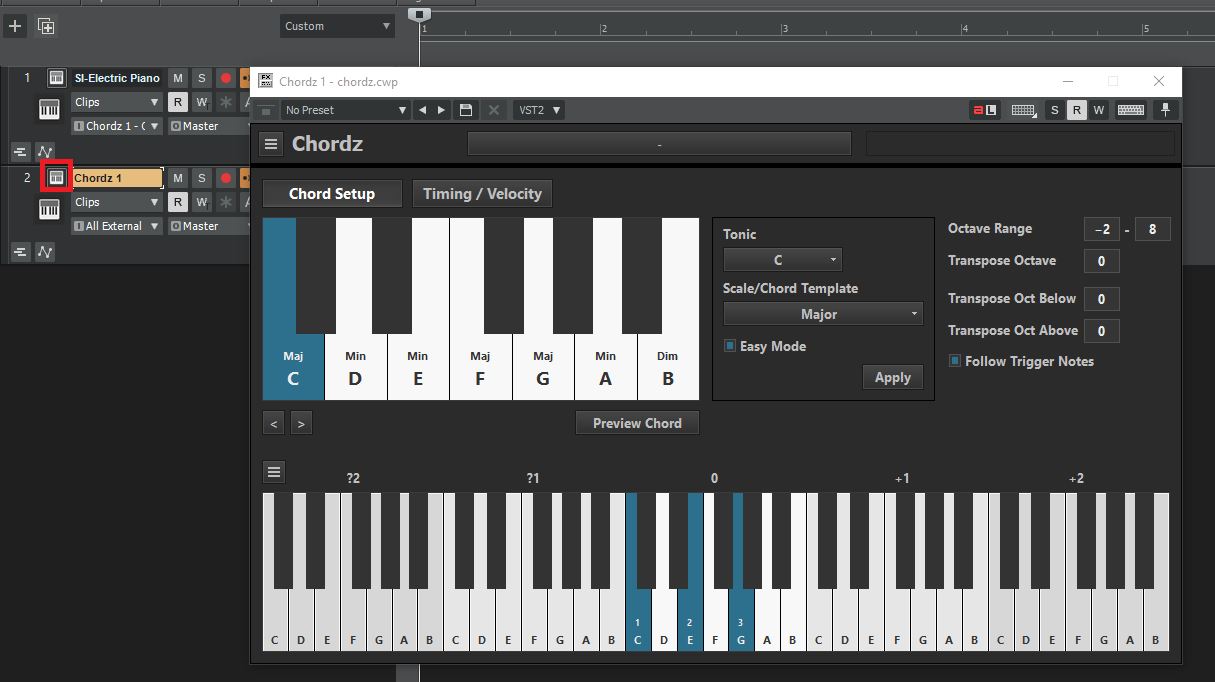Click the Transpose Octave value field

point(1101,261)
